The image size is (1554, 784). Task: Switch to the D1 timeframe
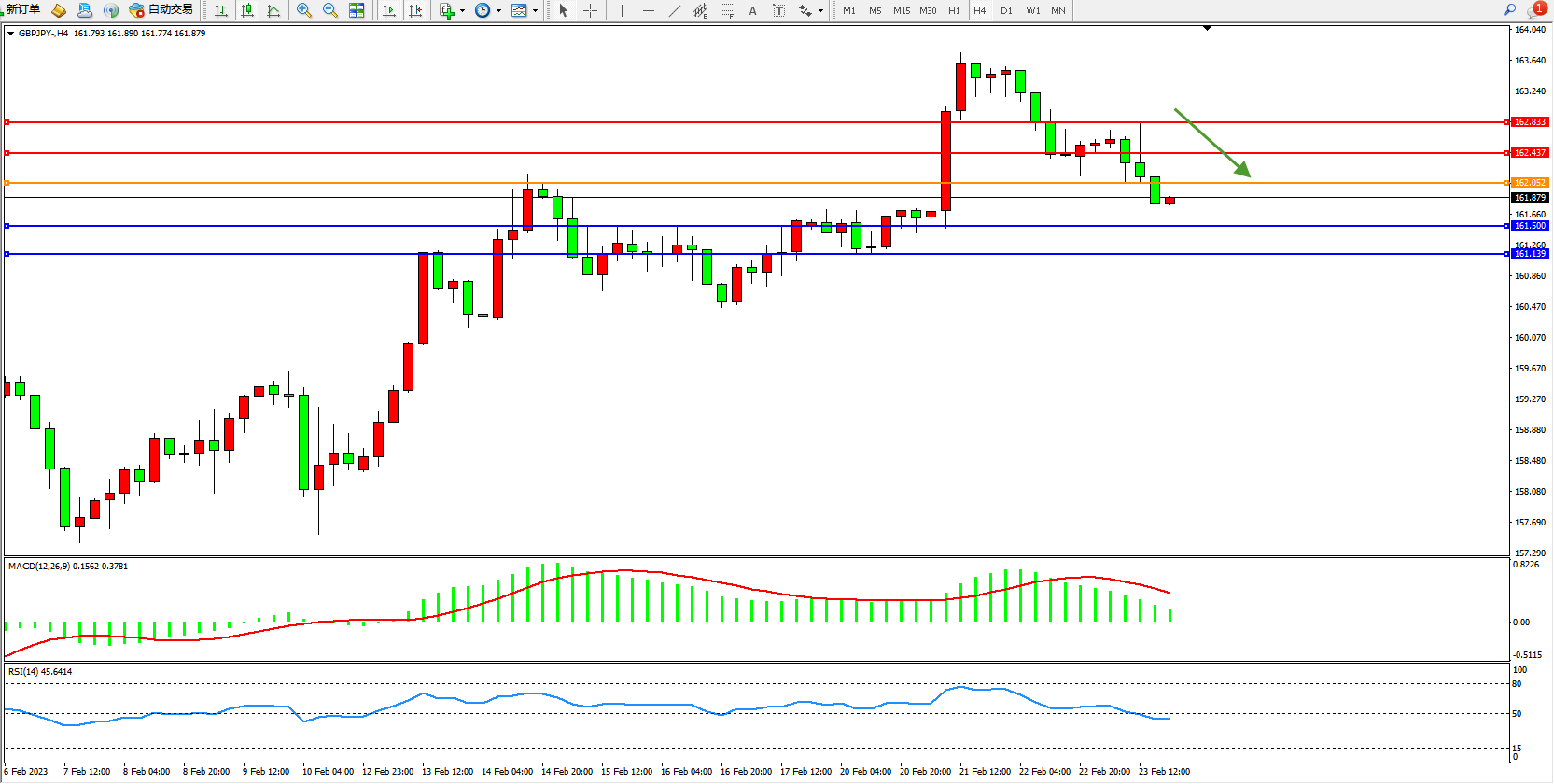point(1006,10)
